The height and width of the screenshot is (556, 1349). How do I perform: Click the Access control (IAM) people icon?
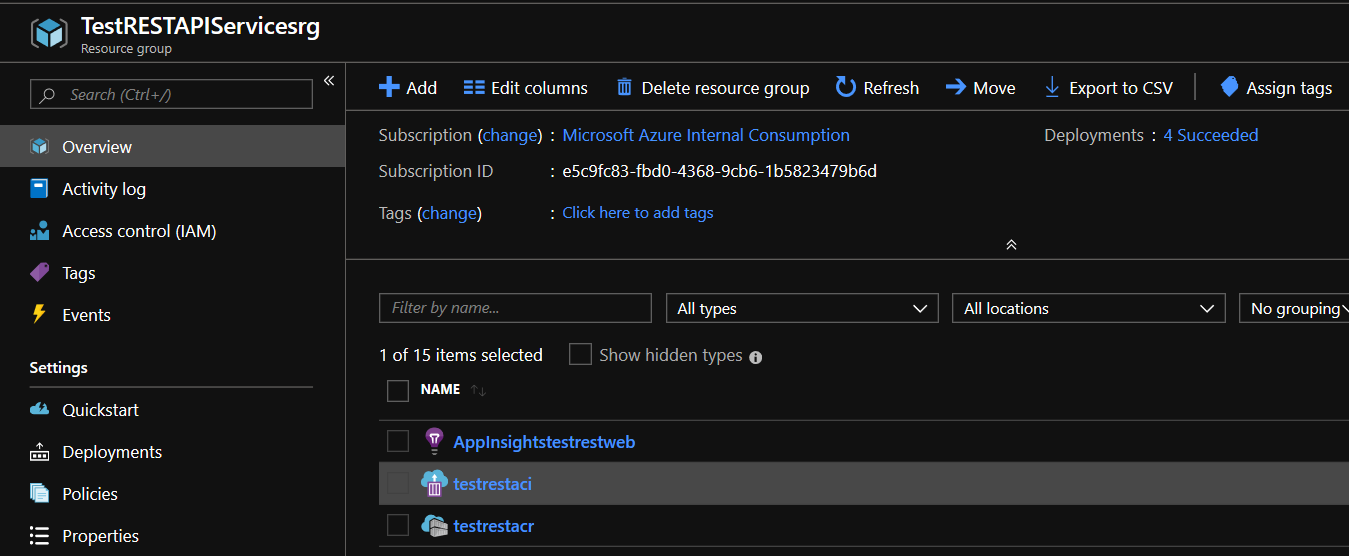(40, 231)
